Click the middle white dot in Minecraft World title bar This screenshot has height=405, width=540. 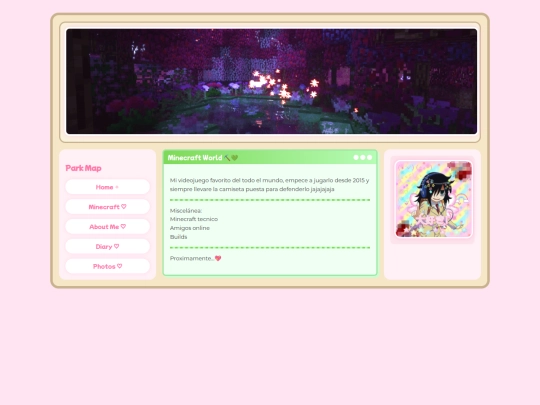[363, 157]
